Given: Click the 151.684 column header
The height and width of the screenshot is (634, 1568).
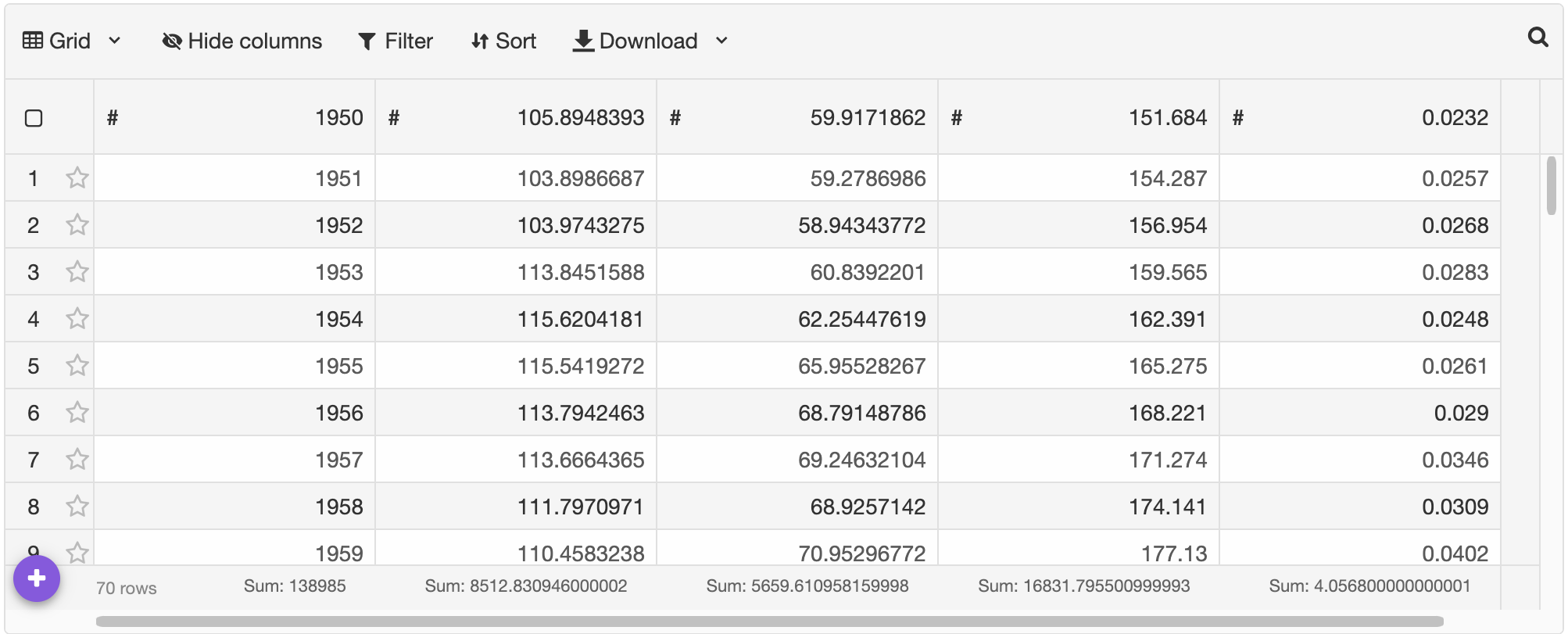Looking at the screenshot, I should click(1079, 117).
